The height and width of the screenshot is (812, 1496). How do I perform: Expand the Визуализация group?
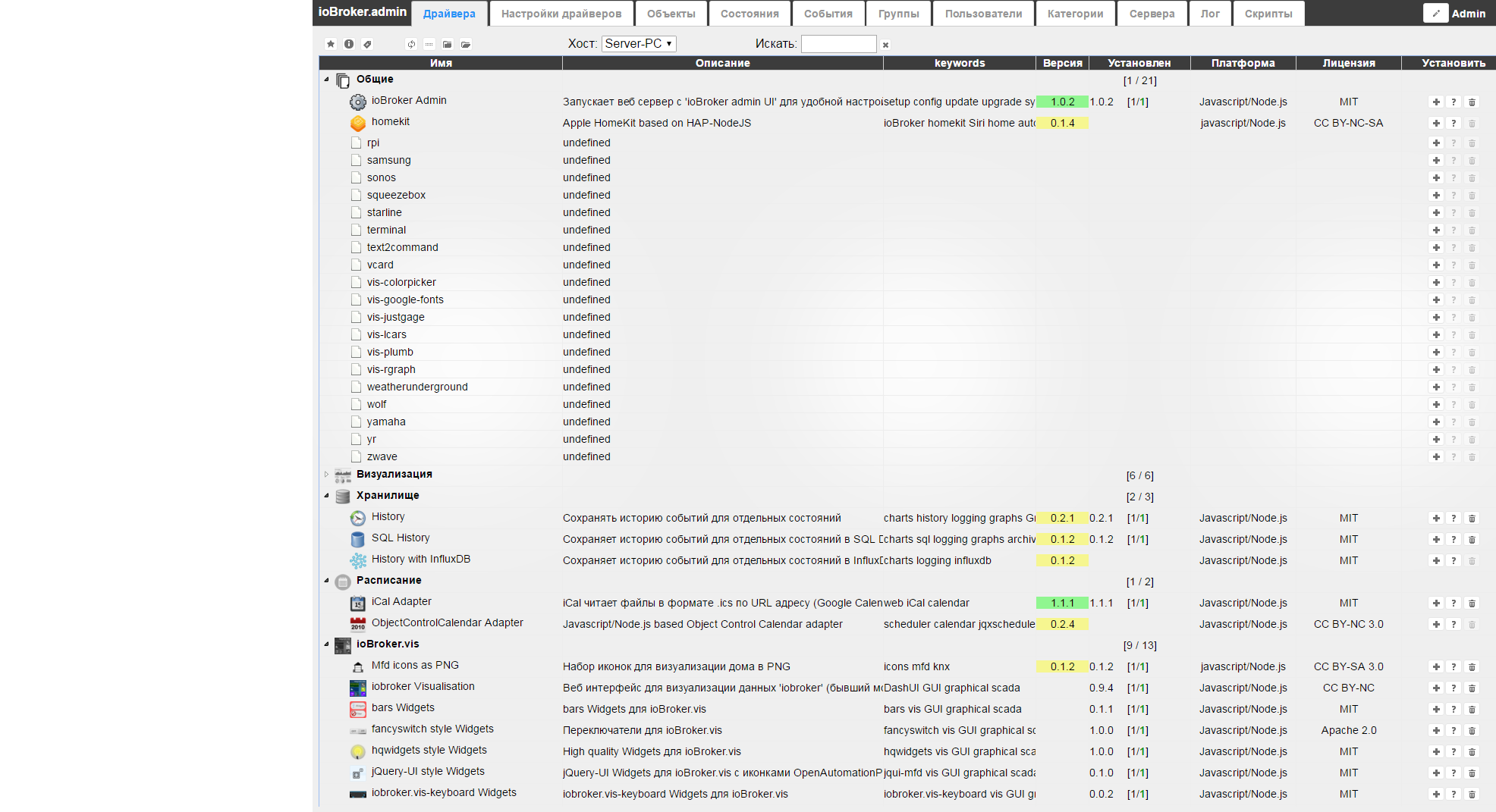[x=327, y=475]
